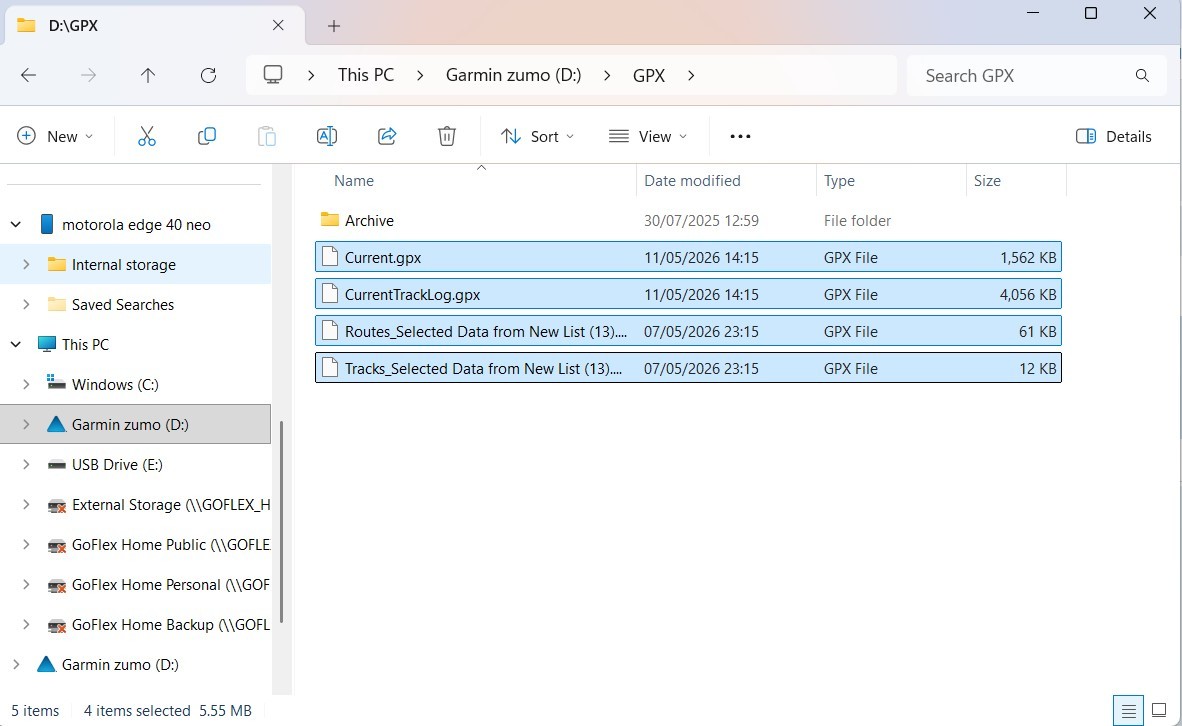Click the Internal storage folder icon
Screen dimensions: 1182x726
pos(56,265)
